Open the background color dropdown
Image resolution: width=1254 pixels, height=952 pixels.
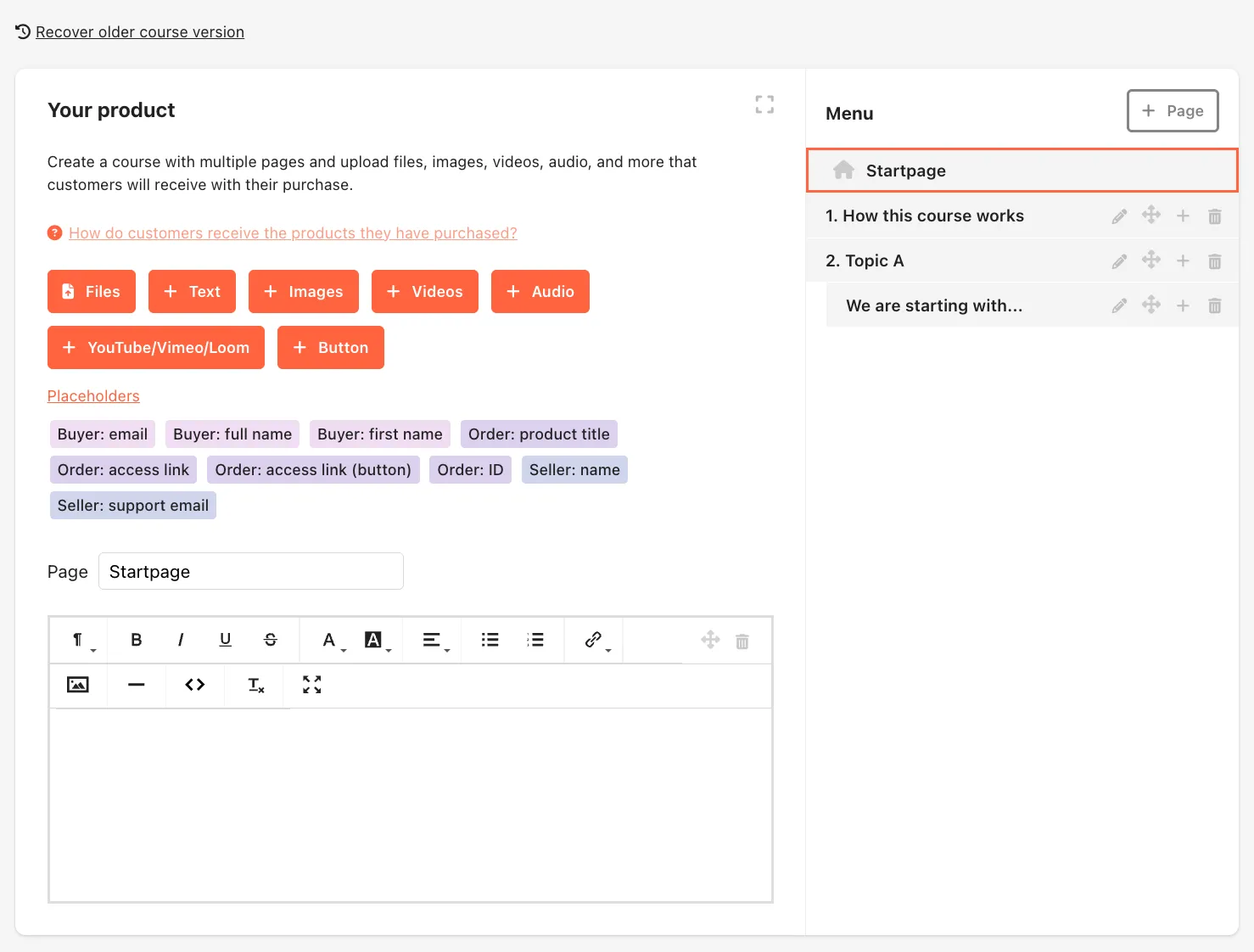click(x=378, y=641)
